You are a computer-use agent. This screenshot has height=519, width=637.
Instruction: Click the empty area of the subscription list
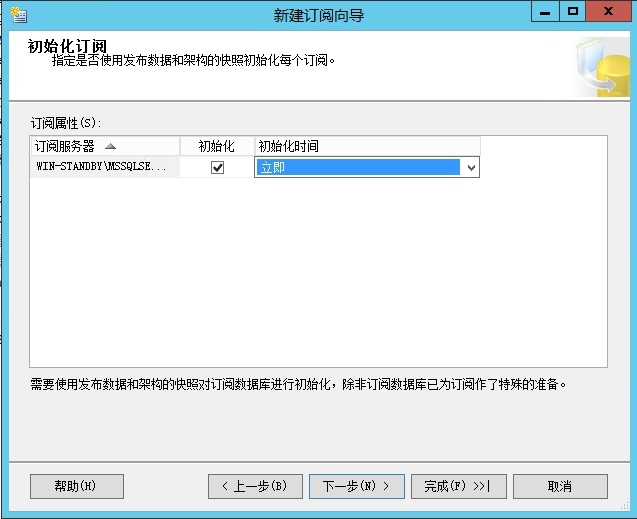318,280
